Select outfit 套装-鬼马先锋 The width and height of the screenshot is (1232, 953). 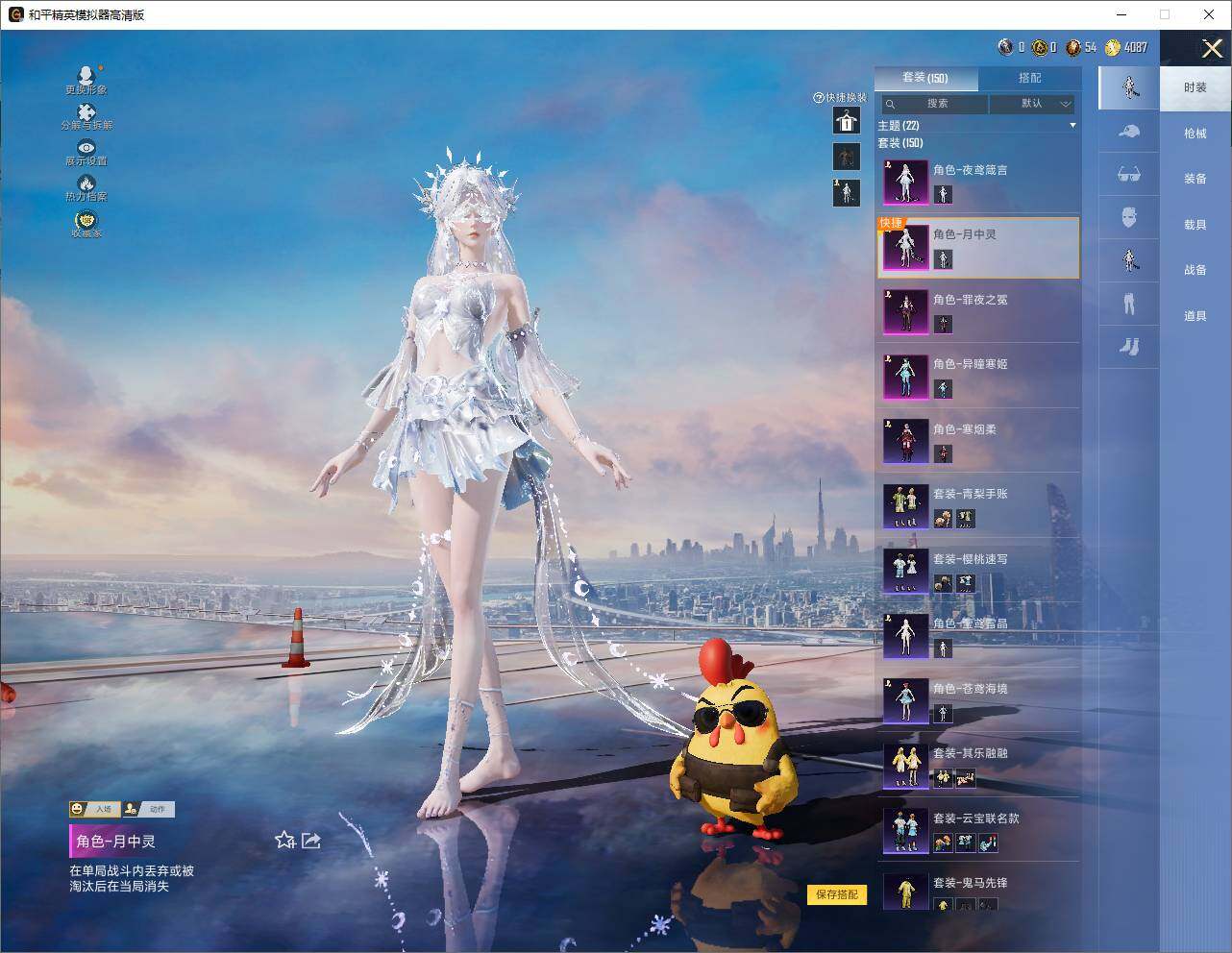pos(978,892)
